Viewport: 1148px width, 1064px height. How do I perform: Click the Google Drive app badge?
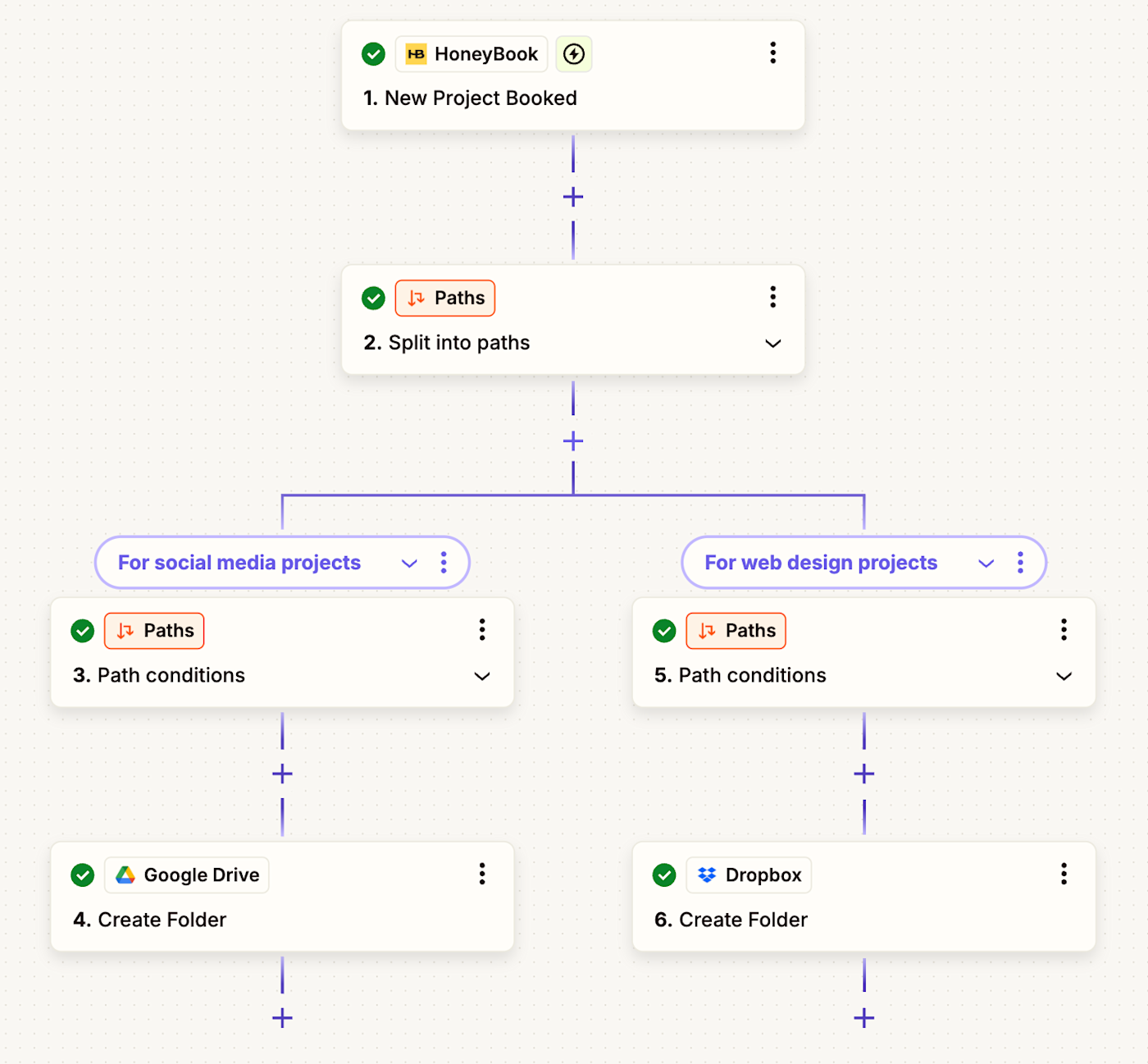186,875
